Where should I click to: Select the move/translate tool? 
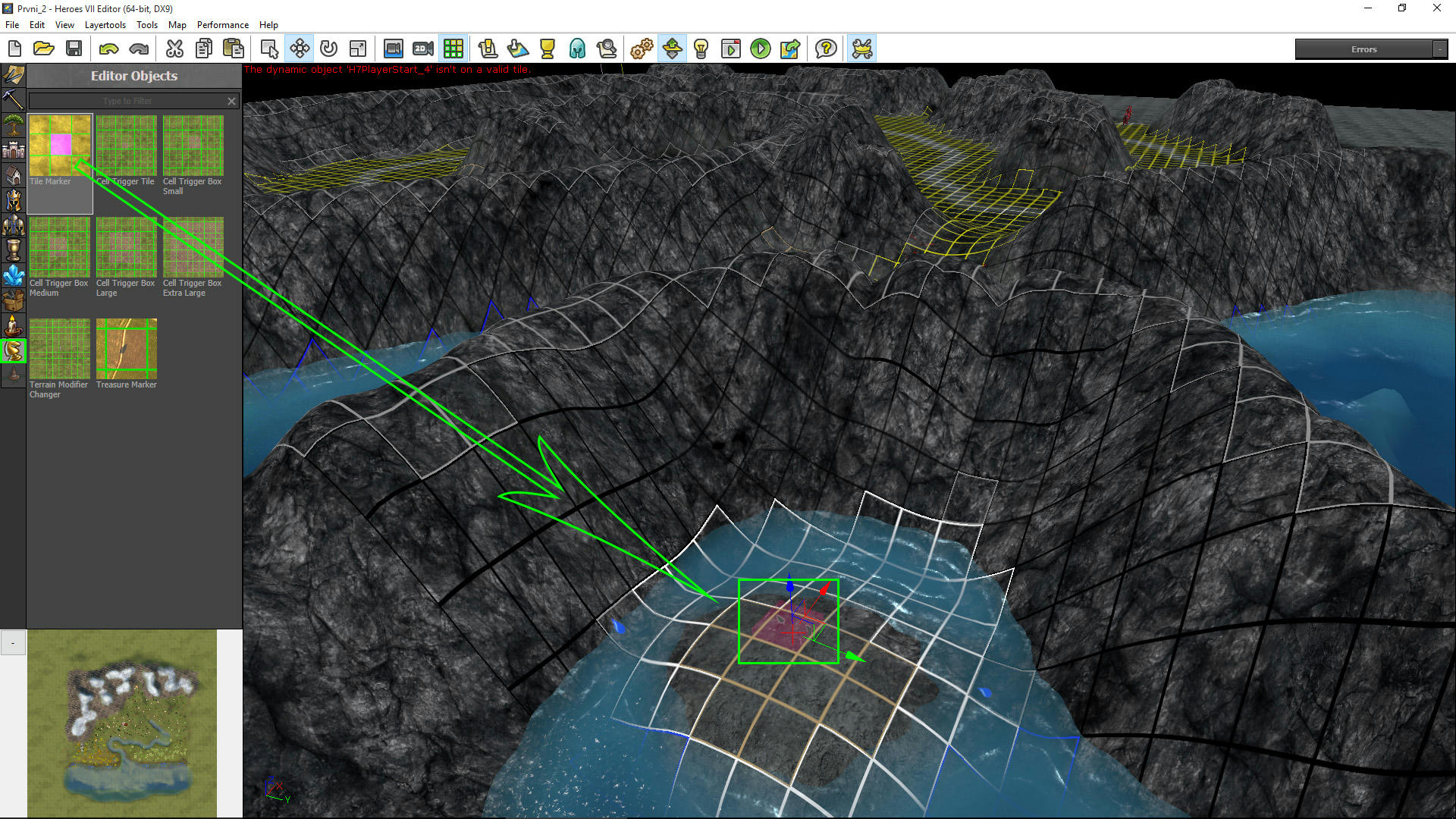click(300, 49)
